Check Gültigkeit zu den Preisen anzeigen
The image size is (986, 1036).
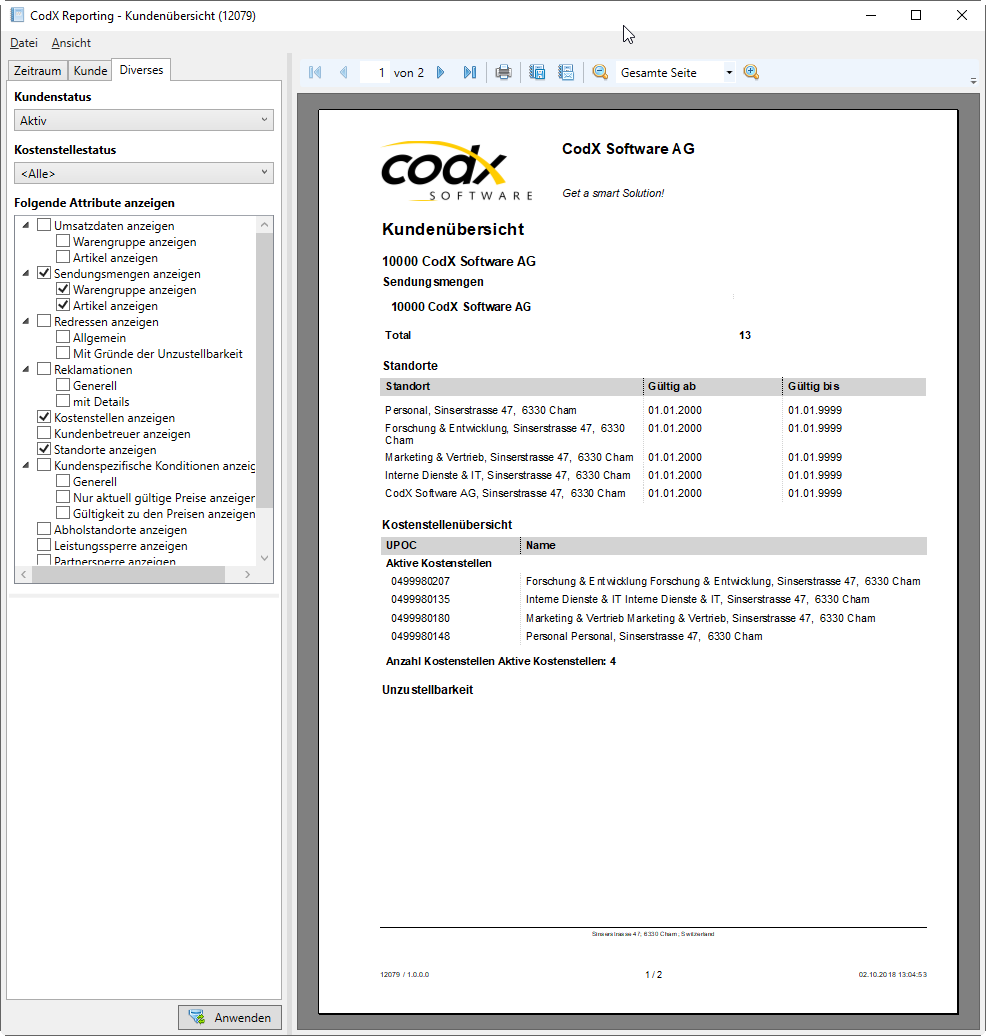63,513
